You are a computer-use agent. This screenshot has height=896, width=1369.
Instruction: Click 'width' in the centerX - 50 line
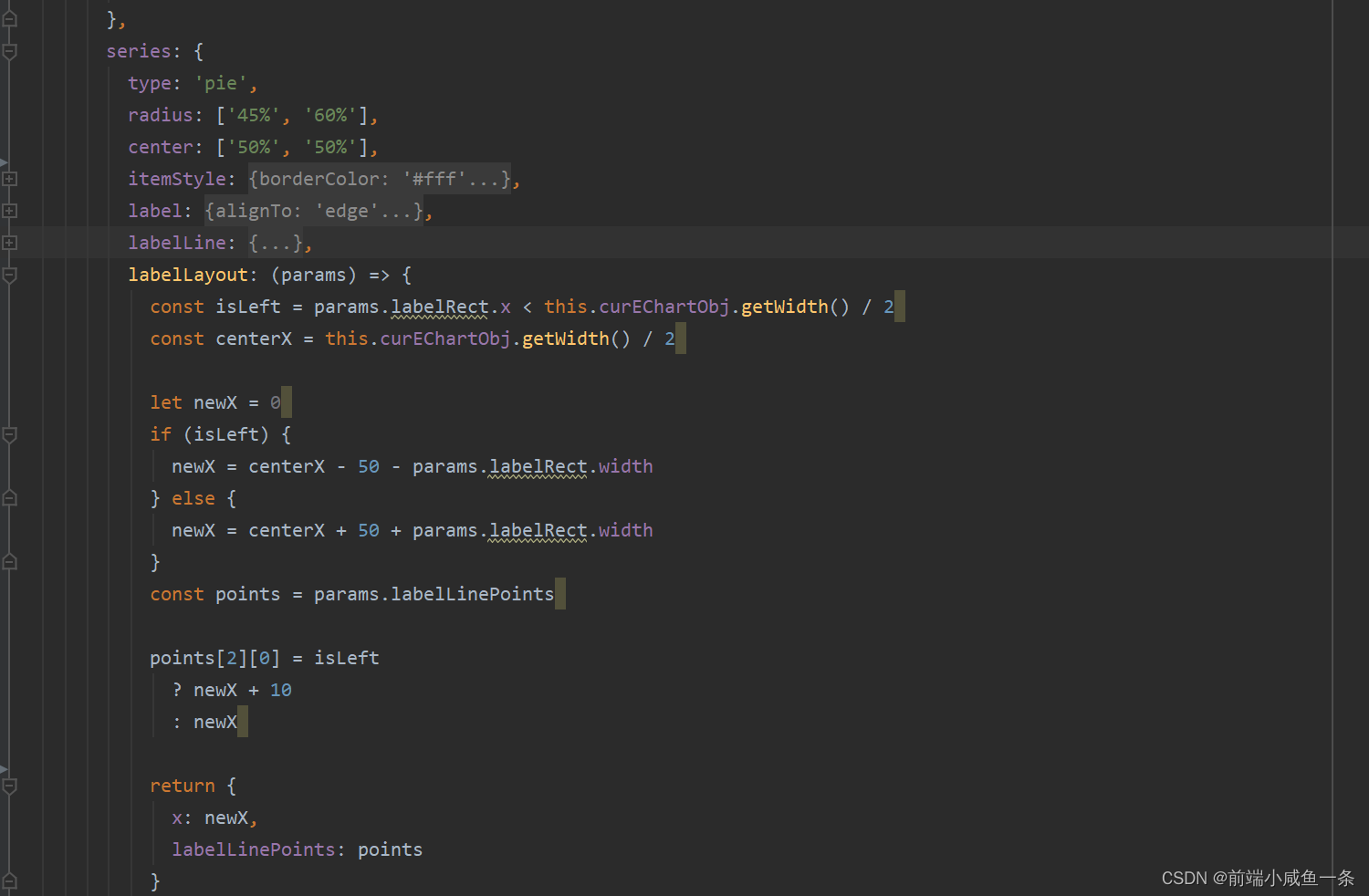(626, 466)
